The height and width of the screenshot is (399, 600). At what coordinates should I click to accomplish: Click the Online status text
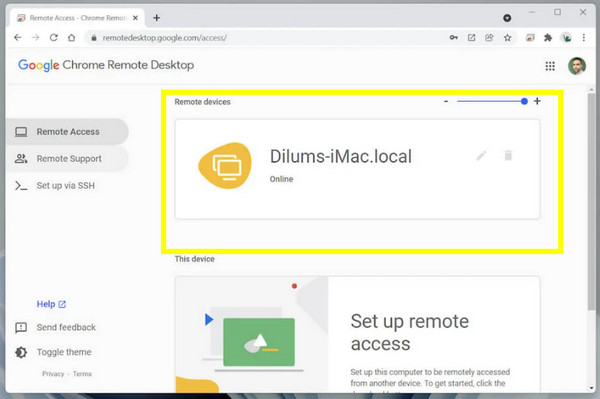[x=281, y=179]
